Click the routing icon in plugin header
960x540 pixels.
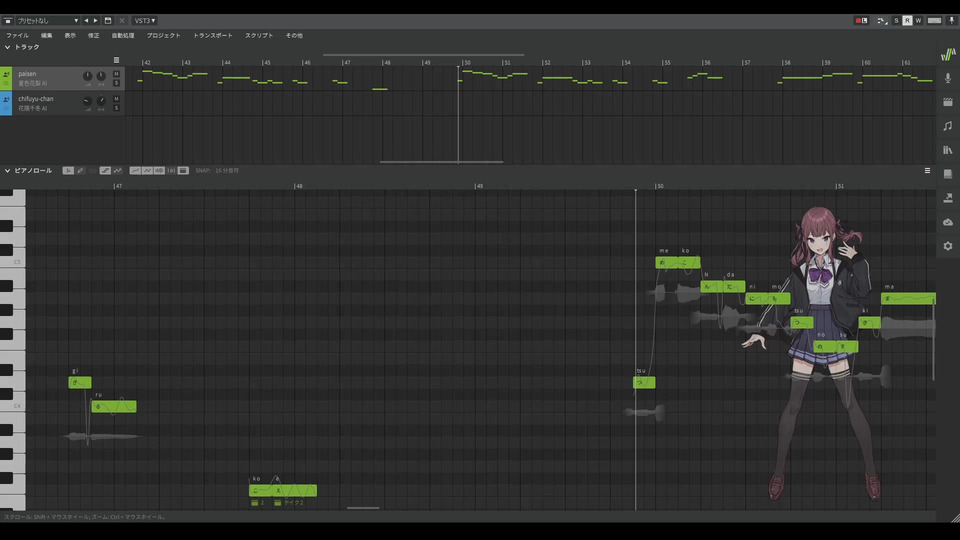tap(882, 20)
